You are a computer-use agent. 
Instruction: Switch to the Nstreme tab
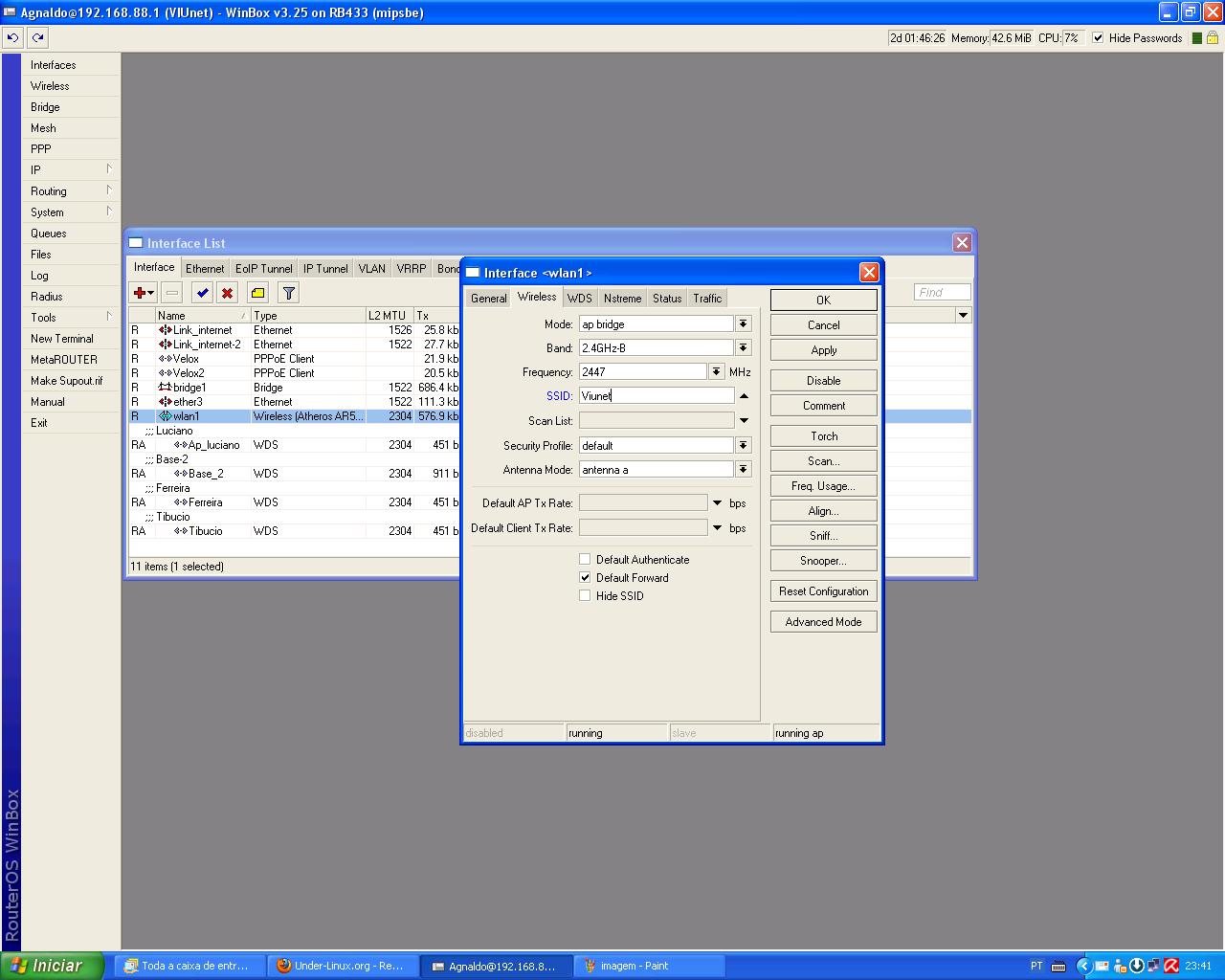pyautogui.click(x=622, y=299)
